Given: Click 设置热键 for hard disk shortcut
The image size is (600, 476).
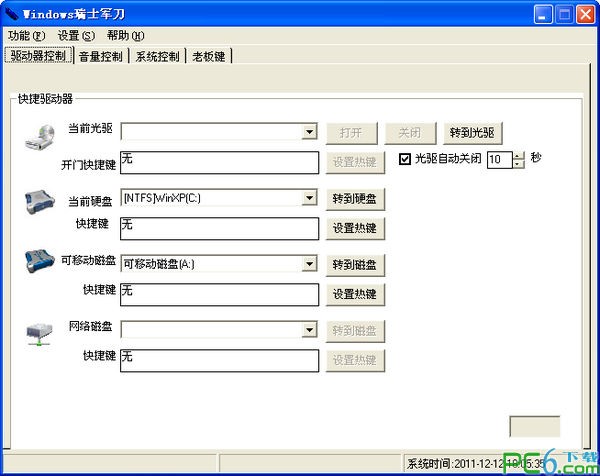Looking at the screenshot, I should coord(355,228).
